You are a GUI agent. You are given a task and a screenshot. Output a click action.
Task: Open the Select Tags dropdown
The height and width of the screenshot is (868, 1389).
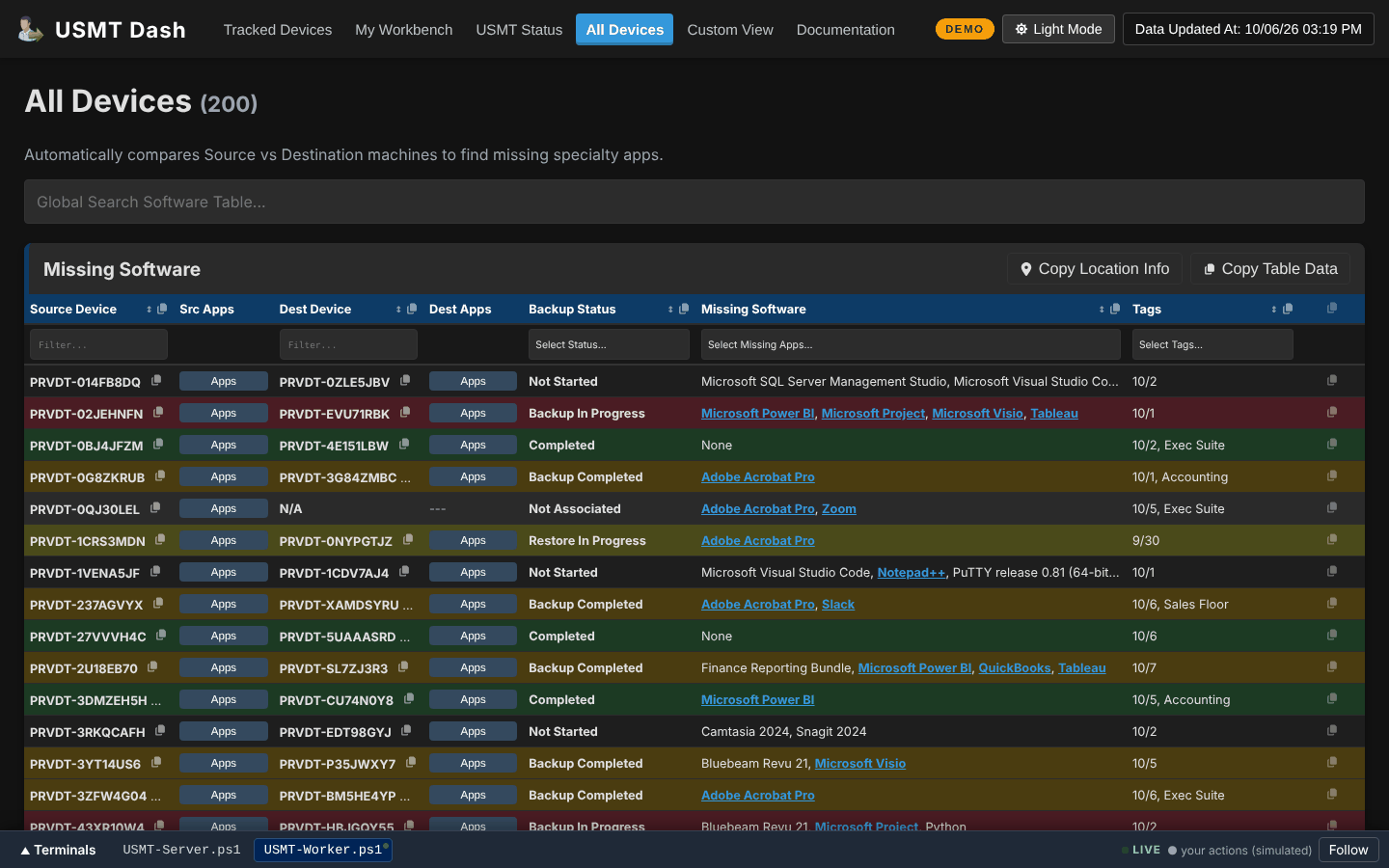(x=1212, y=344)
